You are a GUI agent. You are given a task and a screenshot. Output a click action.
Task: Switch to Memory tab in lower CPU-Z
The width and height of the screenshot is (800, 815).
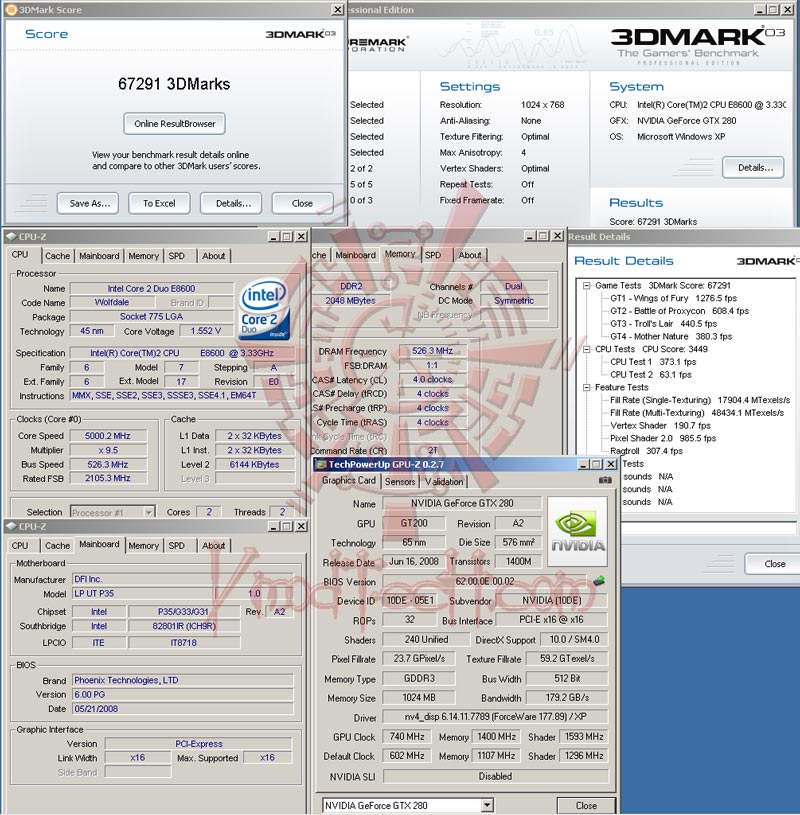[143, 545]
